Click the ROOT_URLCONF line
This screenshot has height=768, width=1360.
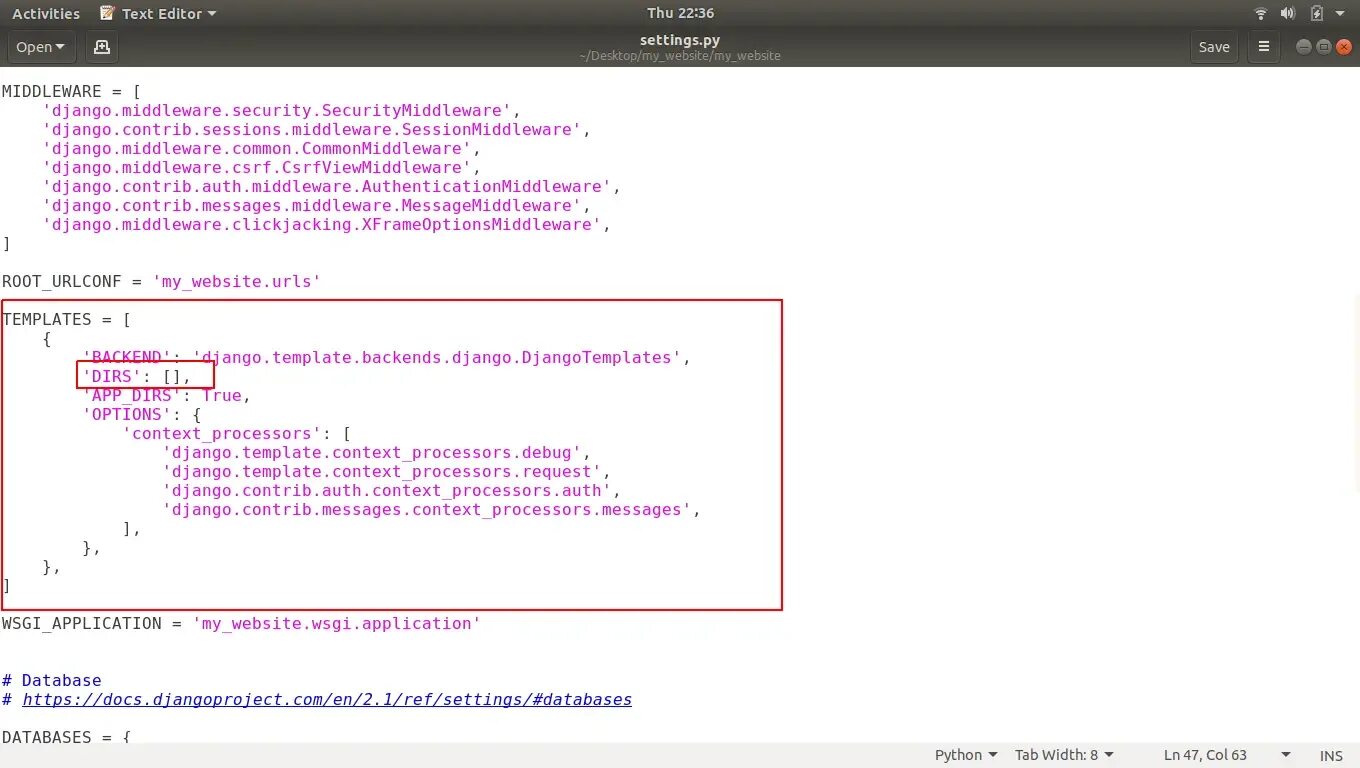tap(161, 281)
